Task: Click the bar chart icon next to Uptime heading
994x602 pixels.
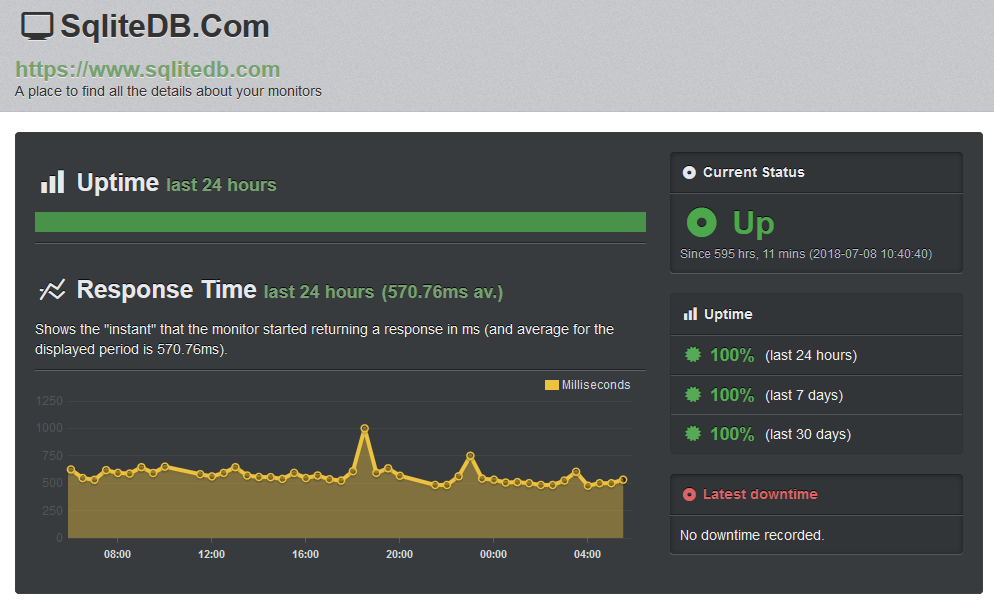Action: (x=53, y=182)
